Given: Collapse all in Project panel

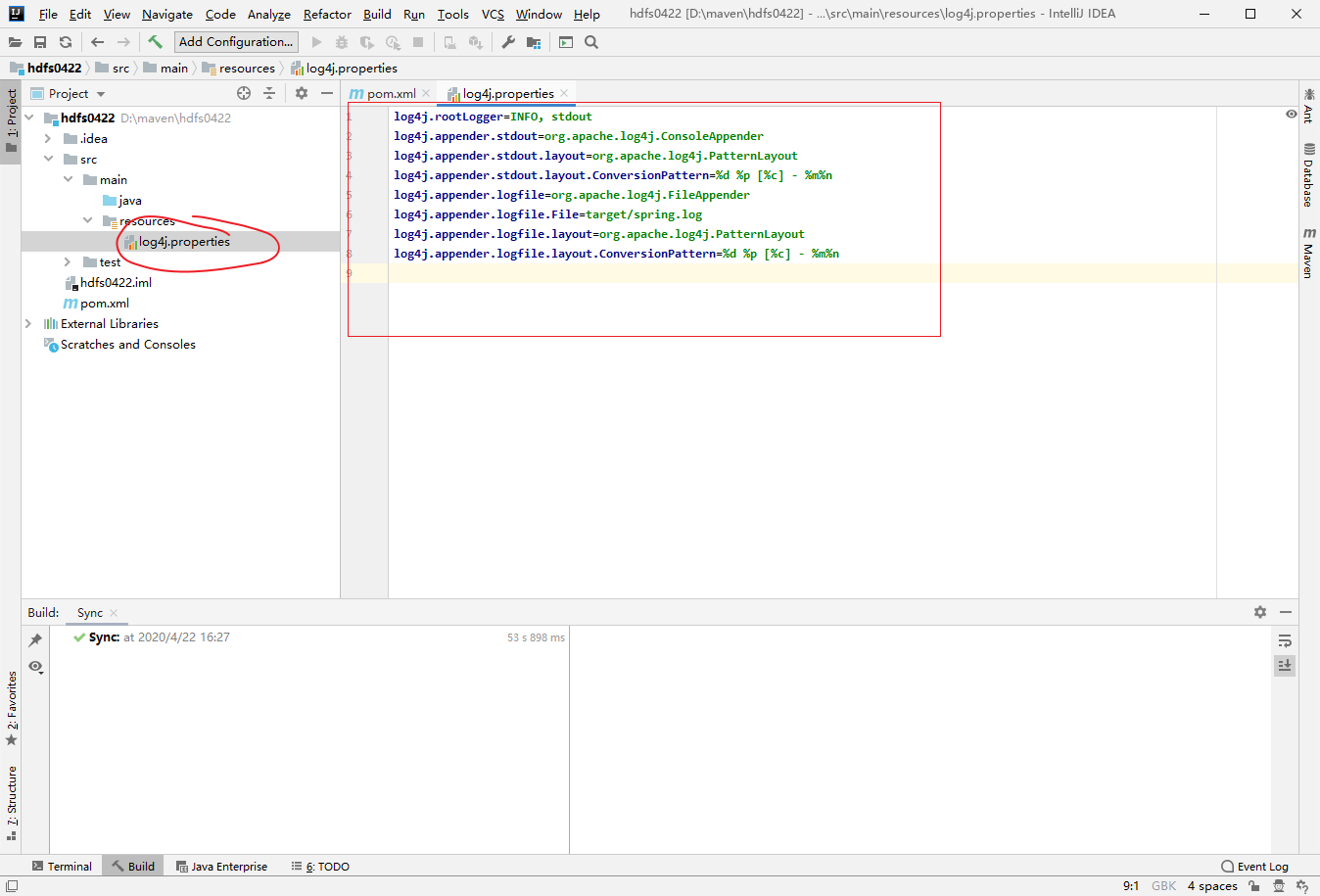Looking at the screenshot, I should click(269, 93).
